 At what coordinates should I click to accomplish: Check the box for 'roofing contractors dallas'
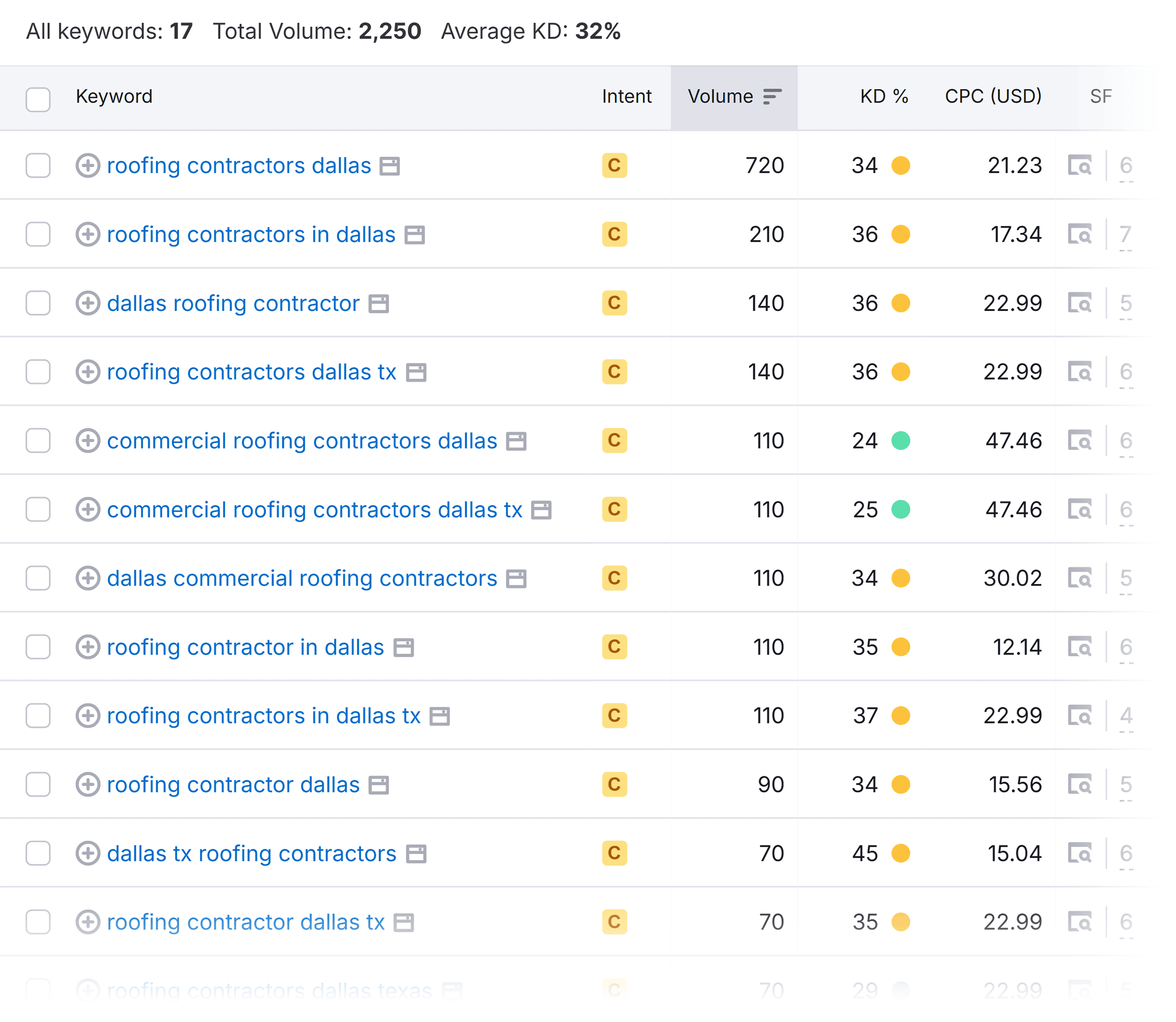(38, 165)
